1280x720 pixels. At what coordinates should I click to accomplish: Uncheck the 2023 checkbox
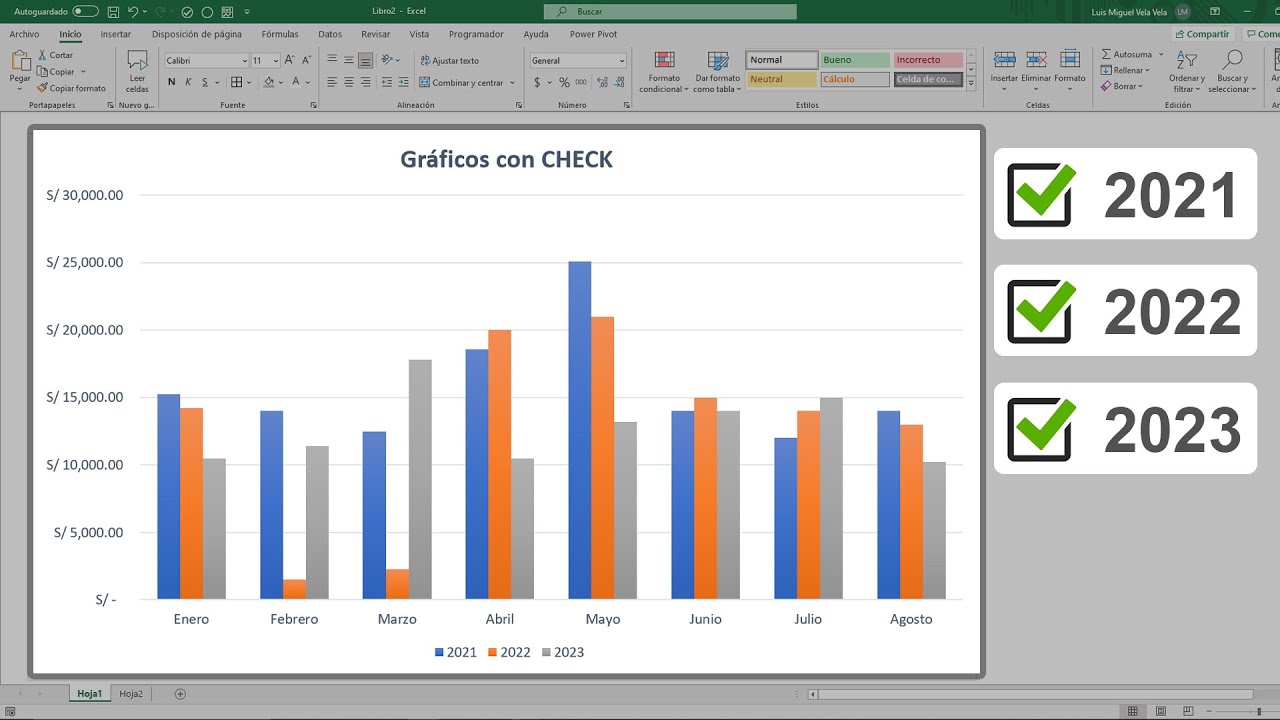(x=1041, y=429)
